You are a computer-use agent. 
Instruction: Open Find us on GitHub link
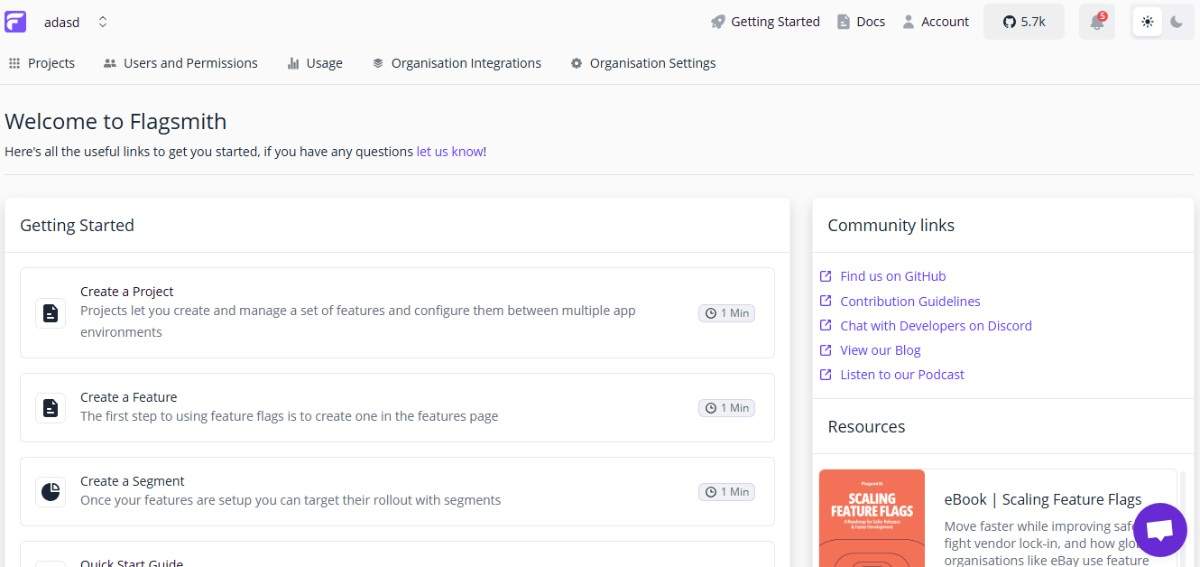[x=893, y=276]
